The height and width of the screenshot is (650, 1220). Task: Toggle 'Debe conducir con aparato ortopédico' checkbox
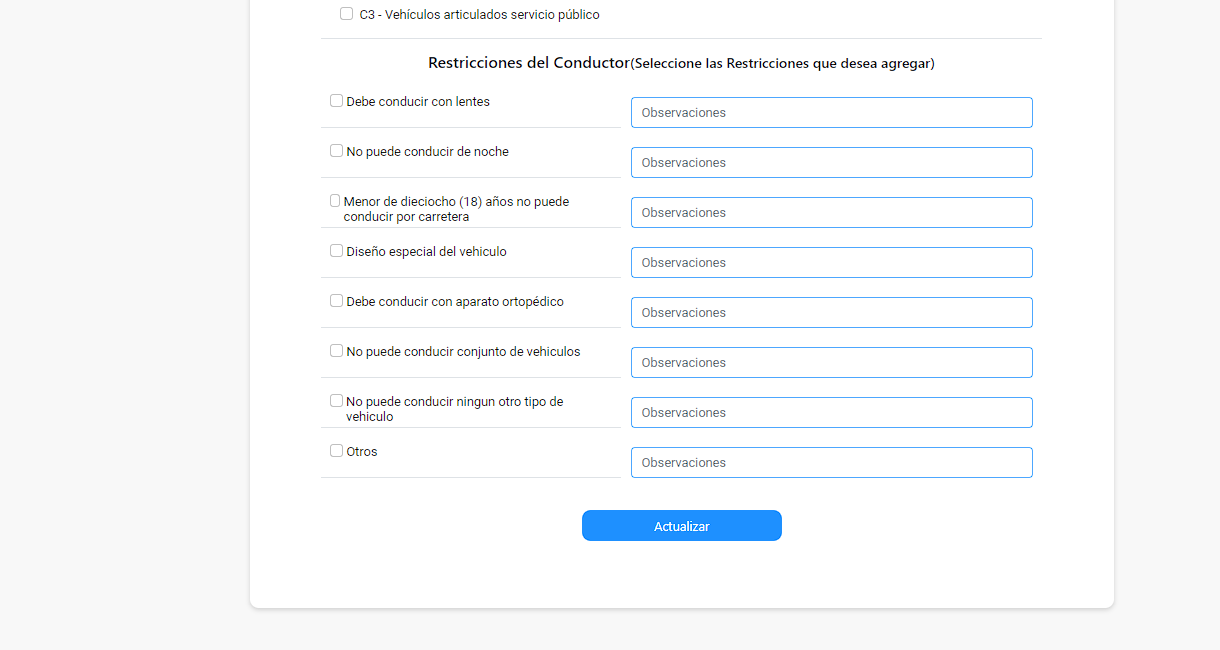(x=336, y=301)
